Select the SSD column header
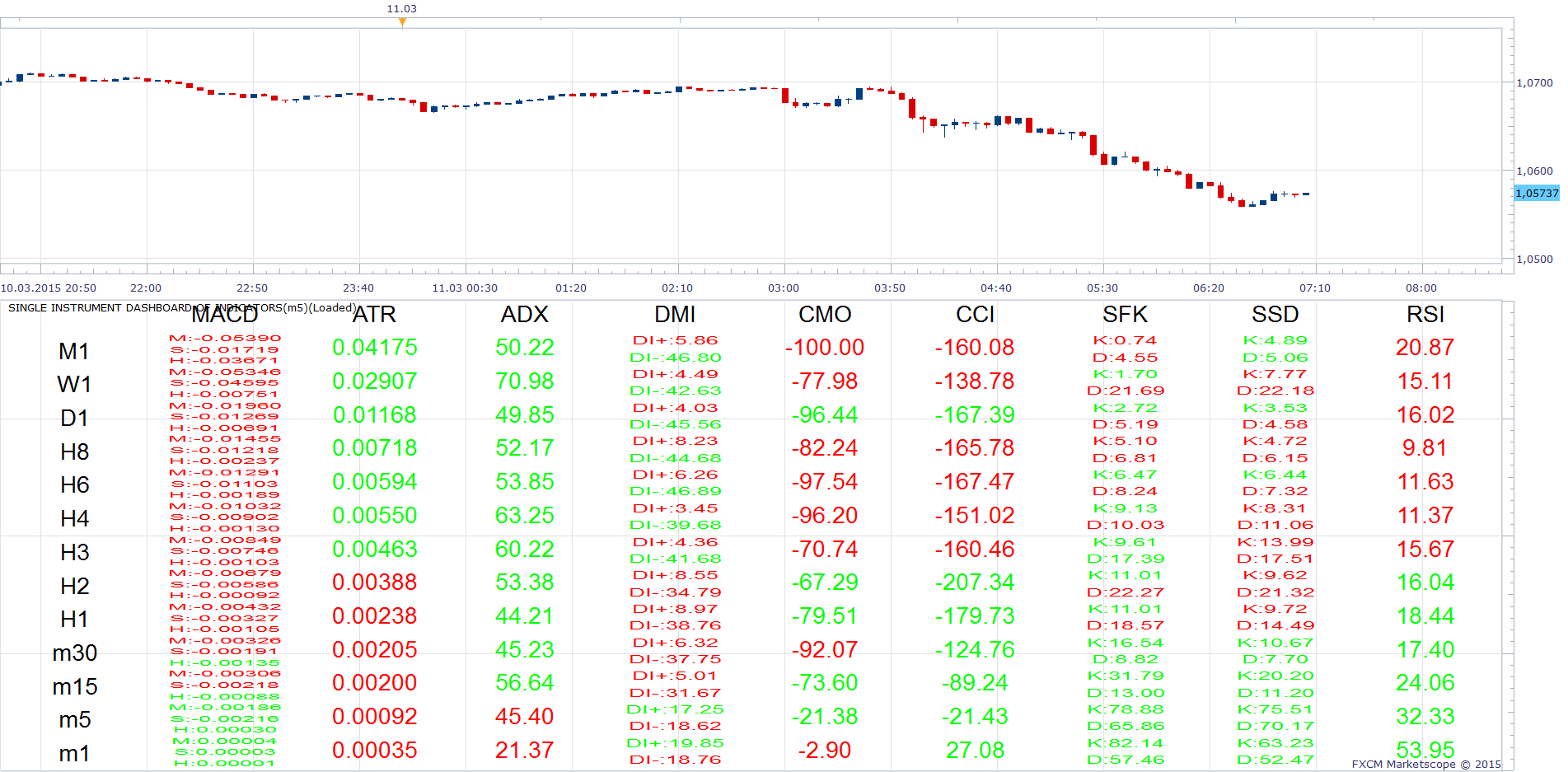 coord(1275,315)
